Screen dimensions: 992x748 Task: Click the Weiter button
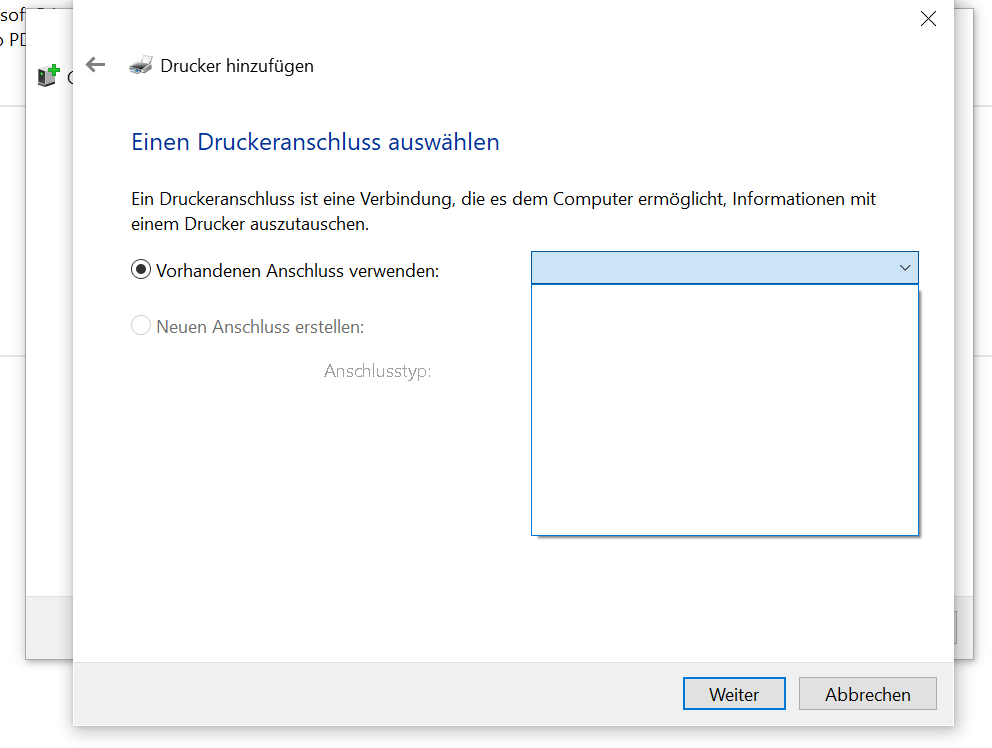(x=734, y=694)
